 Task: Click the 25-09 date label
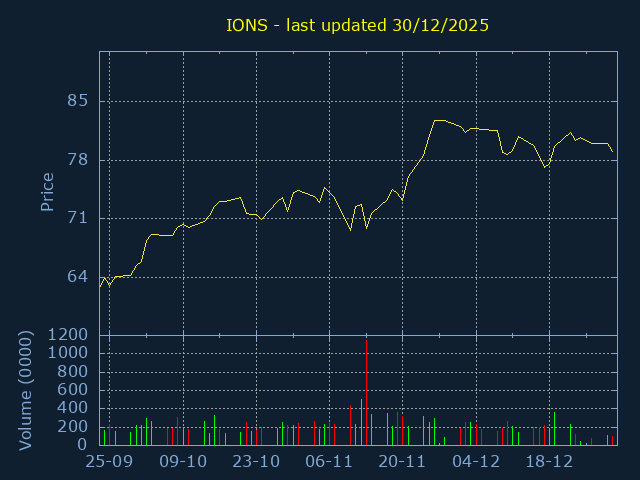(109, 462)
